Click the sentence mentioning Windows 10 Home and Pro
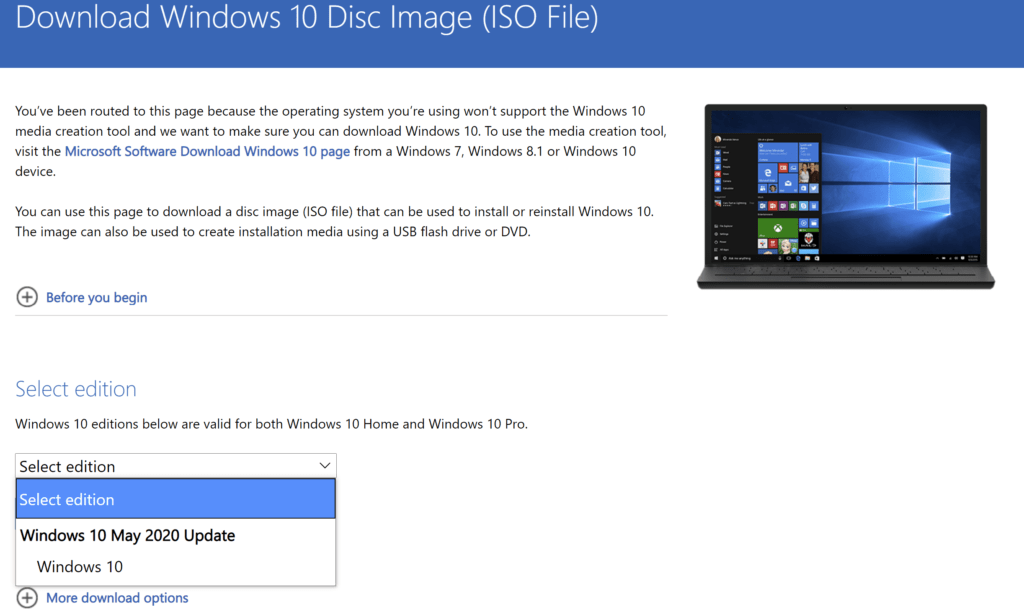The height and width of the screenshot is (612, 1024). (271, 424)
